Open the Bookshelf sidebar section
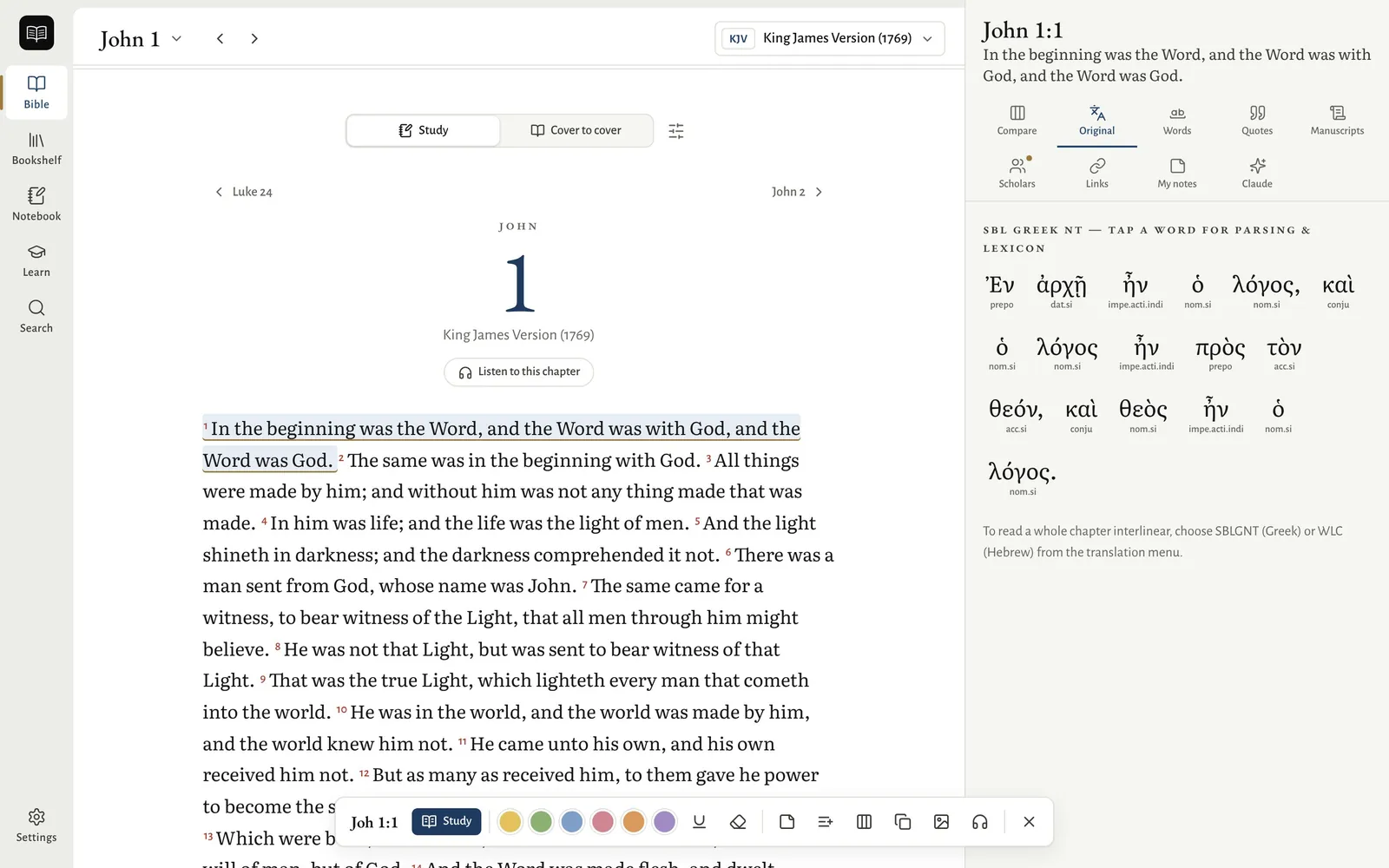The height and width of the screenshot is (868, 1389). click(36, 148)
